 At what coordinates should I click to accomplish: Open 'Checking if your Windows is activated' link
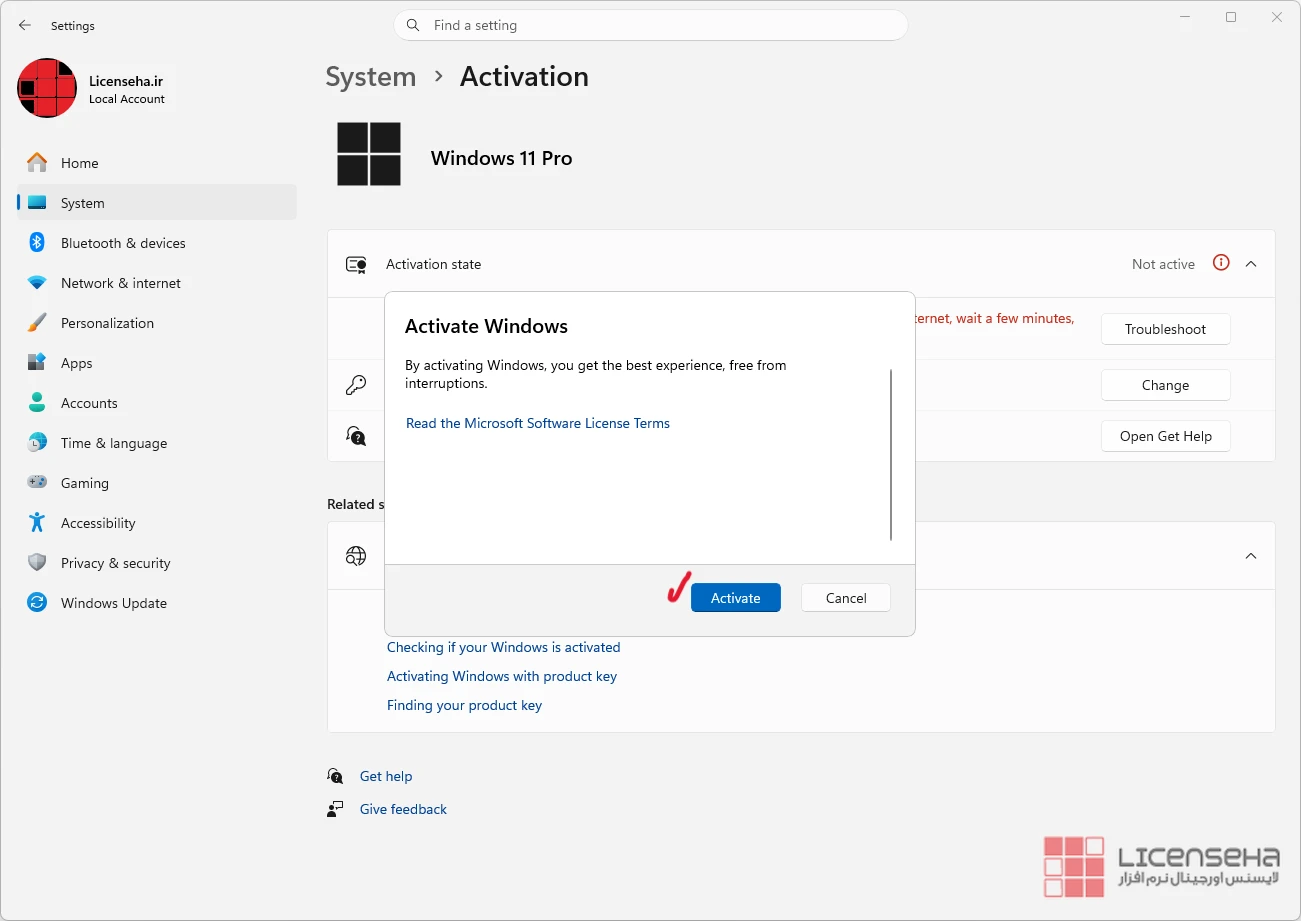pyautogui.click(x=504, y=647)
